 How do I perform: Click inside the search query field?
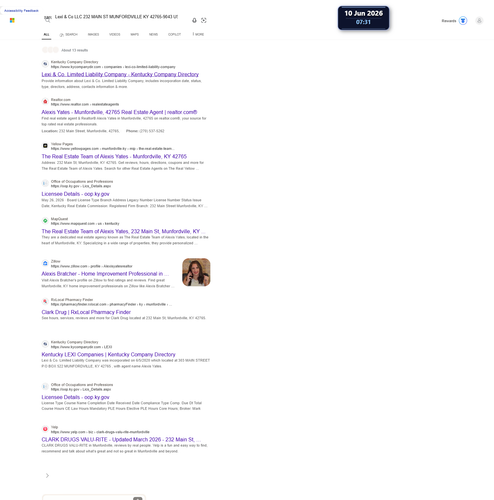(x=117, y=17)
